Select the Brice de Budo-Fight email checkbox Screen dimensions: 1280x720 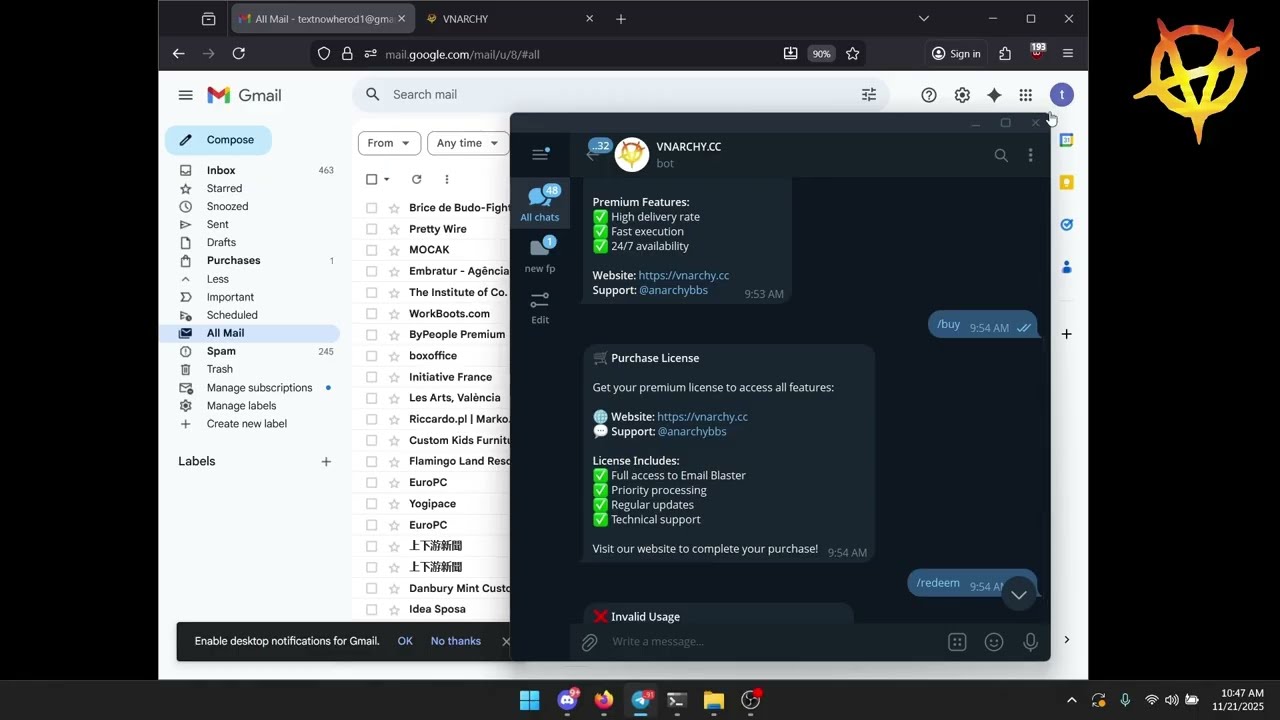[372, 208]
